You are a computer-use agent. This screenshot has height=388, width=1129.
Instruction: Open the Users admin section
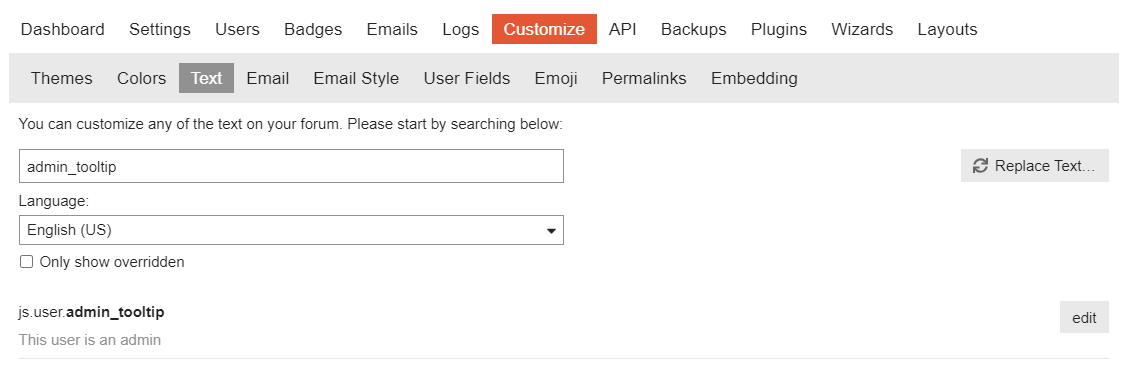(237, 30)
